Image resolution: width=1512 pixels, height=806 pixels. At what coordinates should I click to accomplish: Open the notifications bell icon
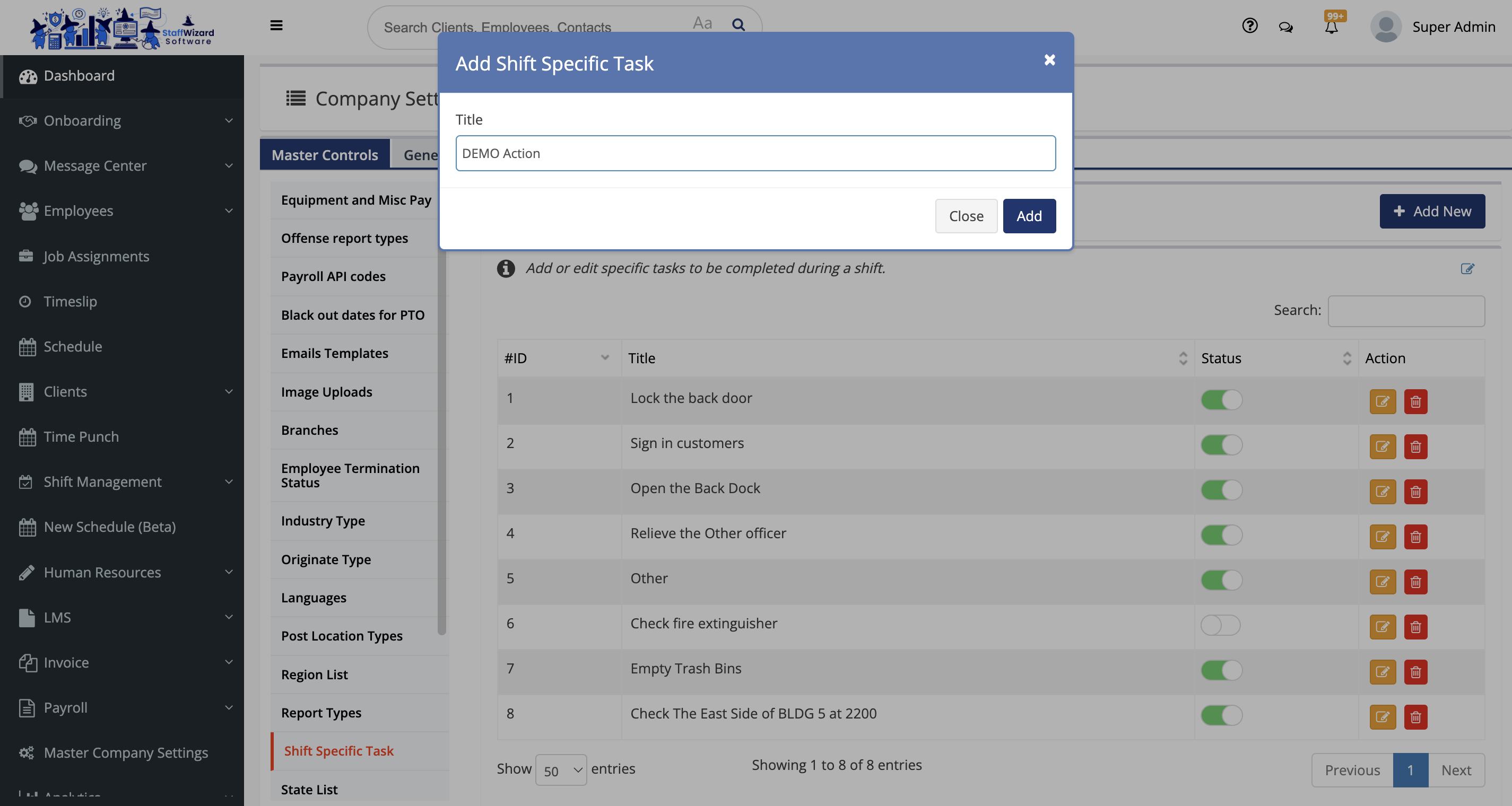point(1331,27)
